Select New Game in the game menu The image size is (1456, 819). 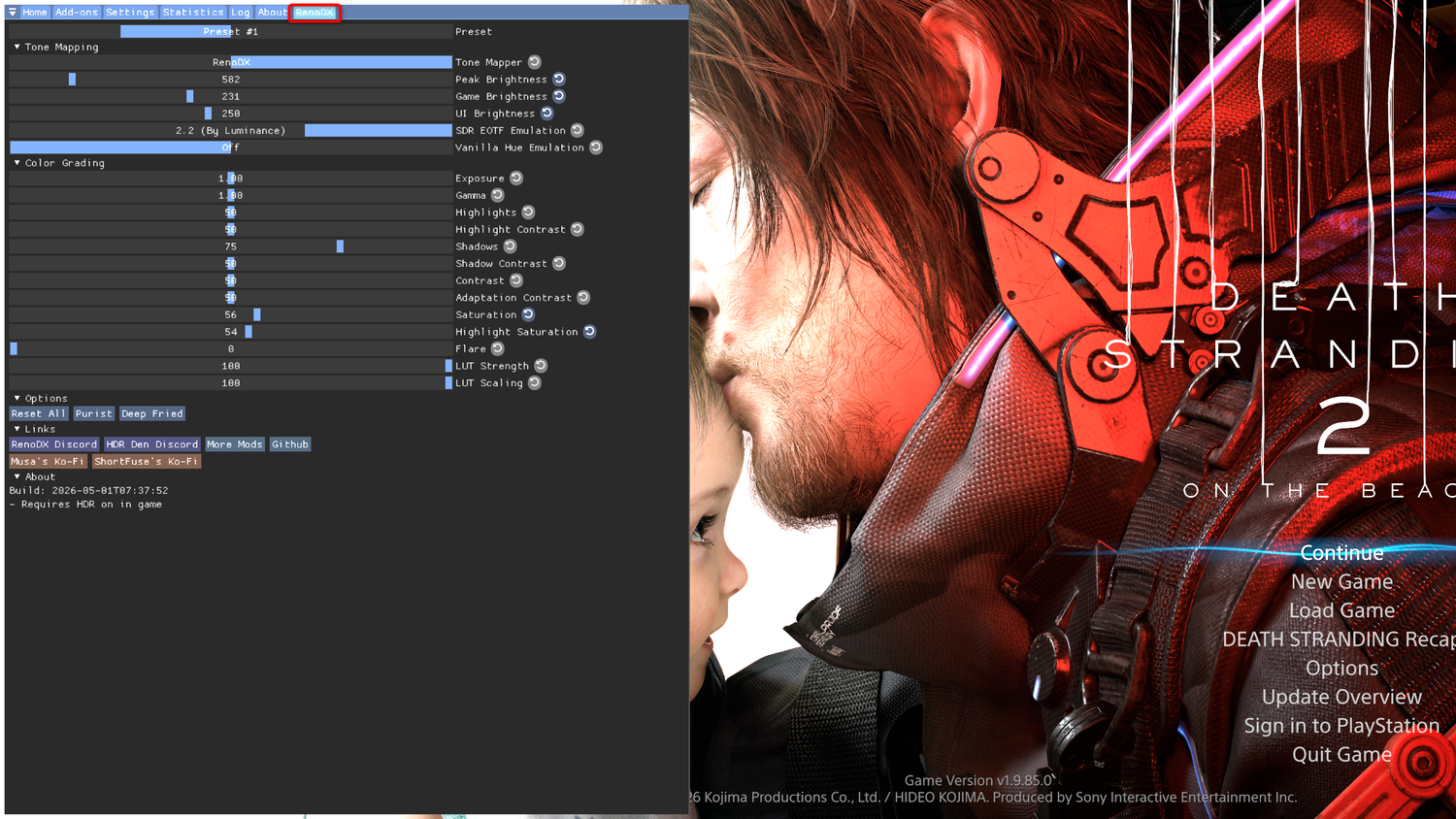click(x=1342, y=582)
